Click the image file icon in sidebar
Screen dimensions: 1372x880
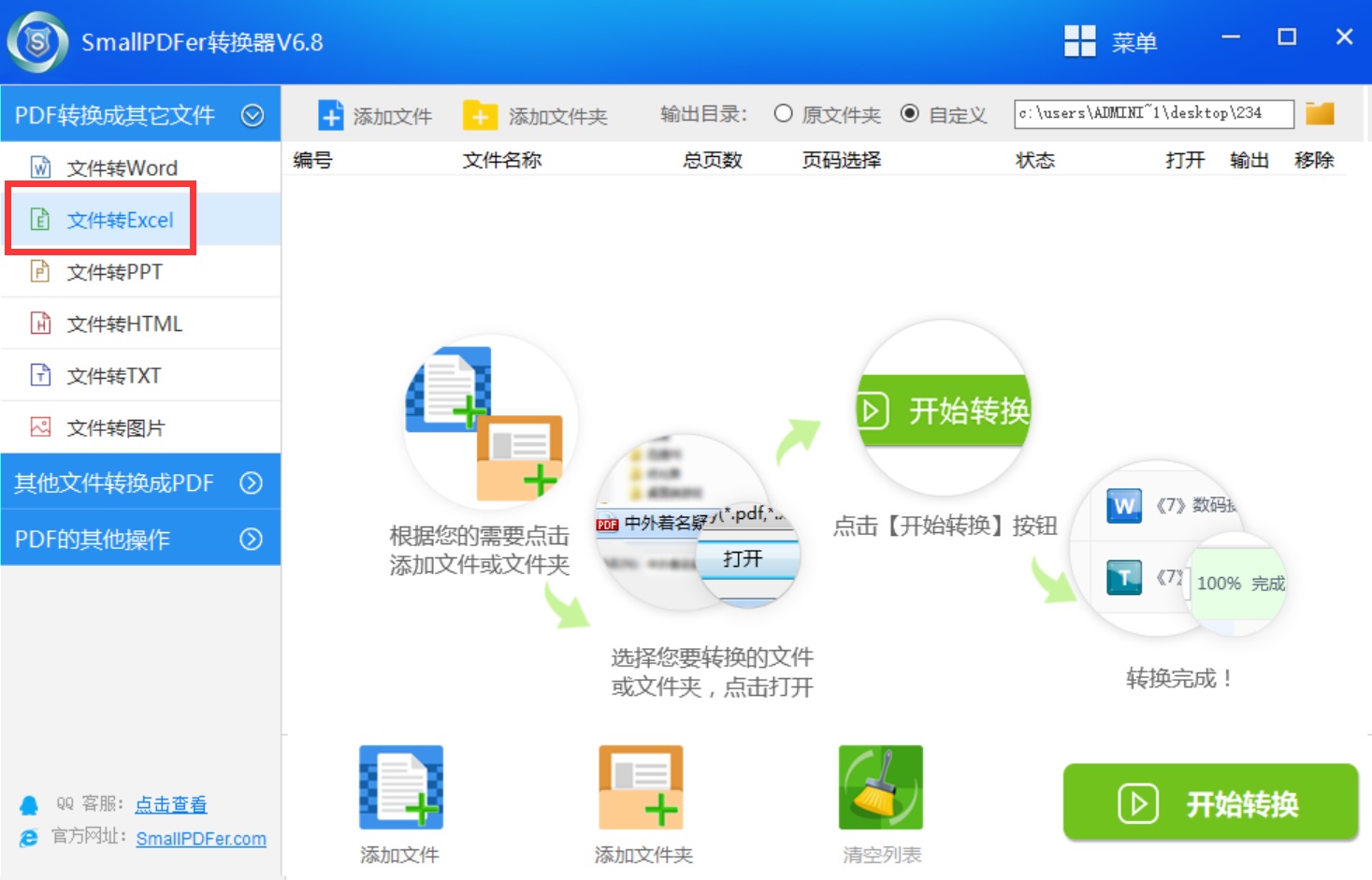point(40,427)
